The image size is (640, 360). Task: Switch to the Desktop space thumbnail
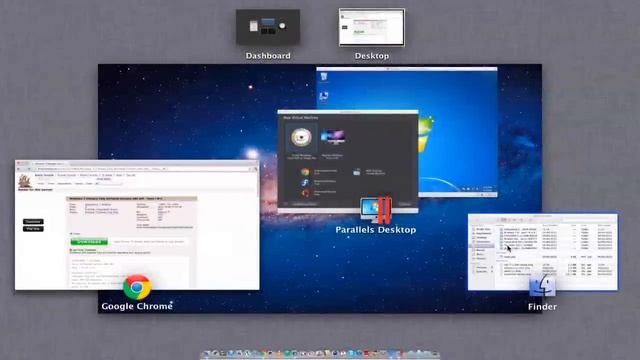371,27
